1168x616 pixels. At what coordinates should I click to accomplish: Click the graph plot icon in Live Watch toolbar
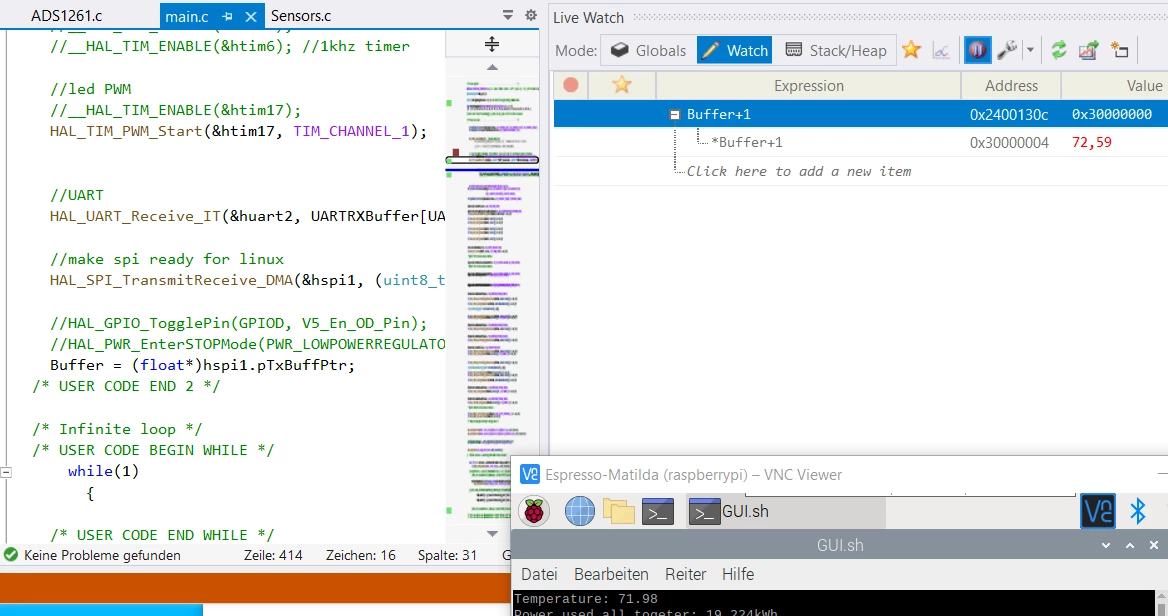pos(942,51)
